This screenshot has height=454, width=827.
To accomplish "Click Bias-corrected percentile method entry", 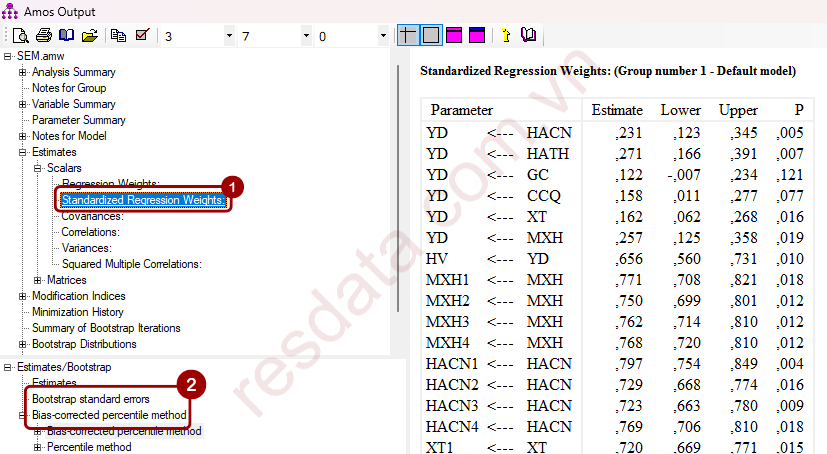I will (108, 414).
